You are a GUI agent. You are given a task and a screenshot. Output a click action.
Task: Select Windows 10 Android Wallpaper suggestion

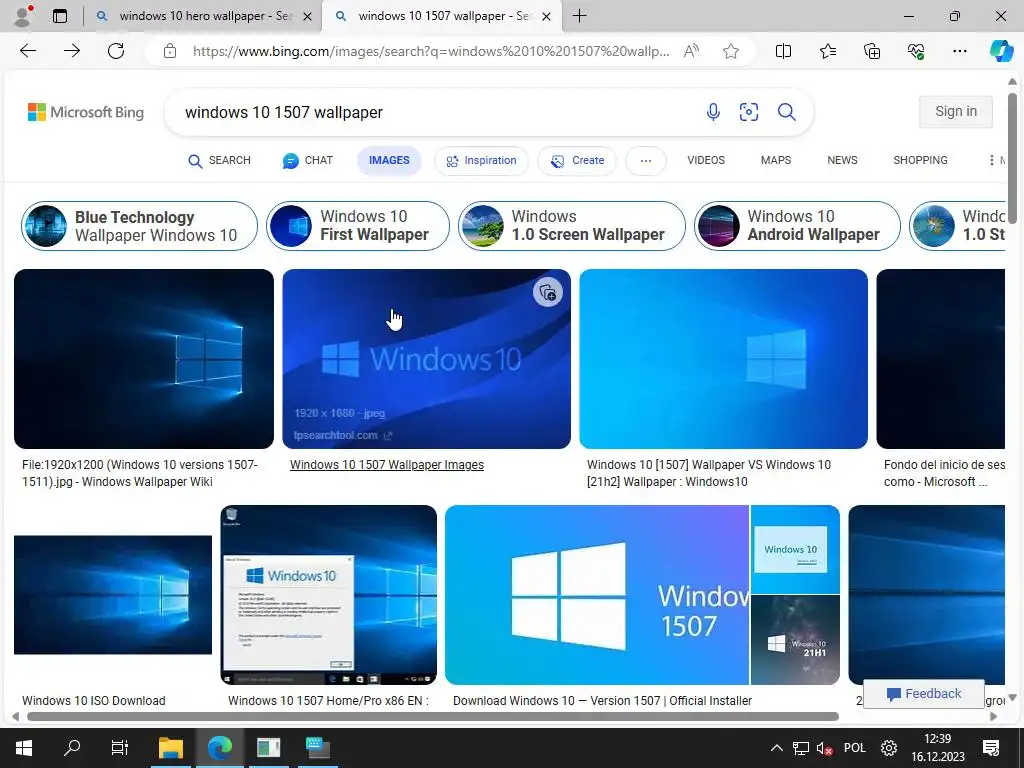(x=797, y=226)
